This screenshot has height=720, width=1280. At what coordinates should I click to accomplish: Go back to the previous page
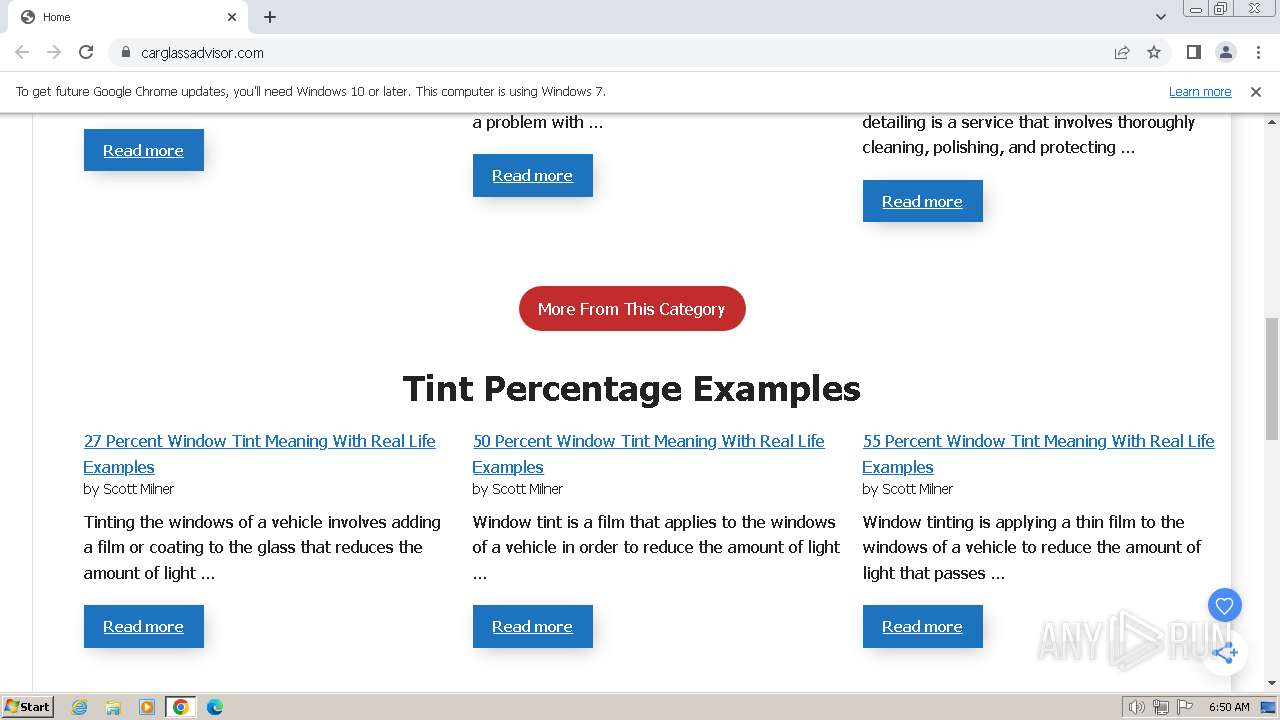pyautogui.click(x=22, y=52)
